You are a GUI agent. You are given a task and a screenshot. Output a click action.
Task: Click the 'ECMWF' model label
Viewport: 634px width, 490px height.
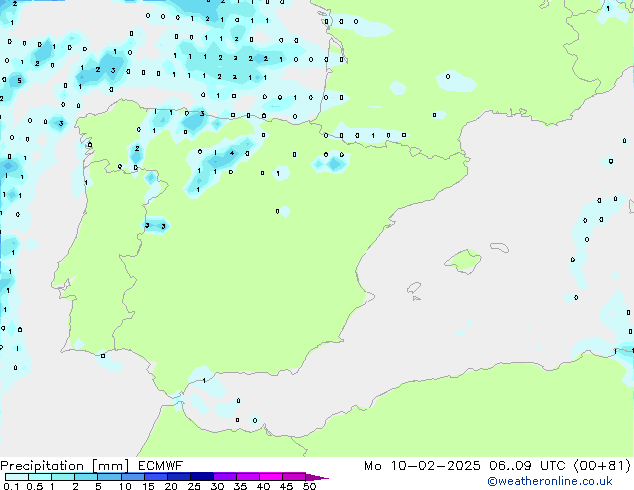pyautogui.click(x=160, y=465)
